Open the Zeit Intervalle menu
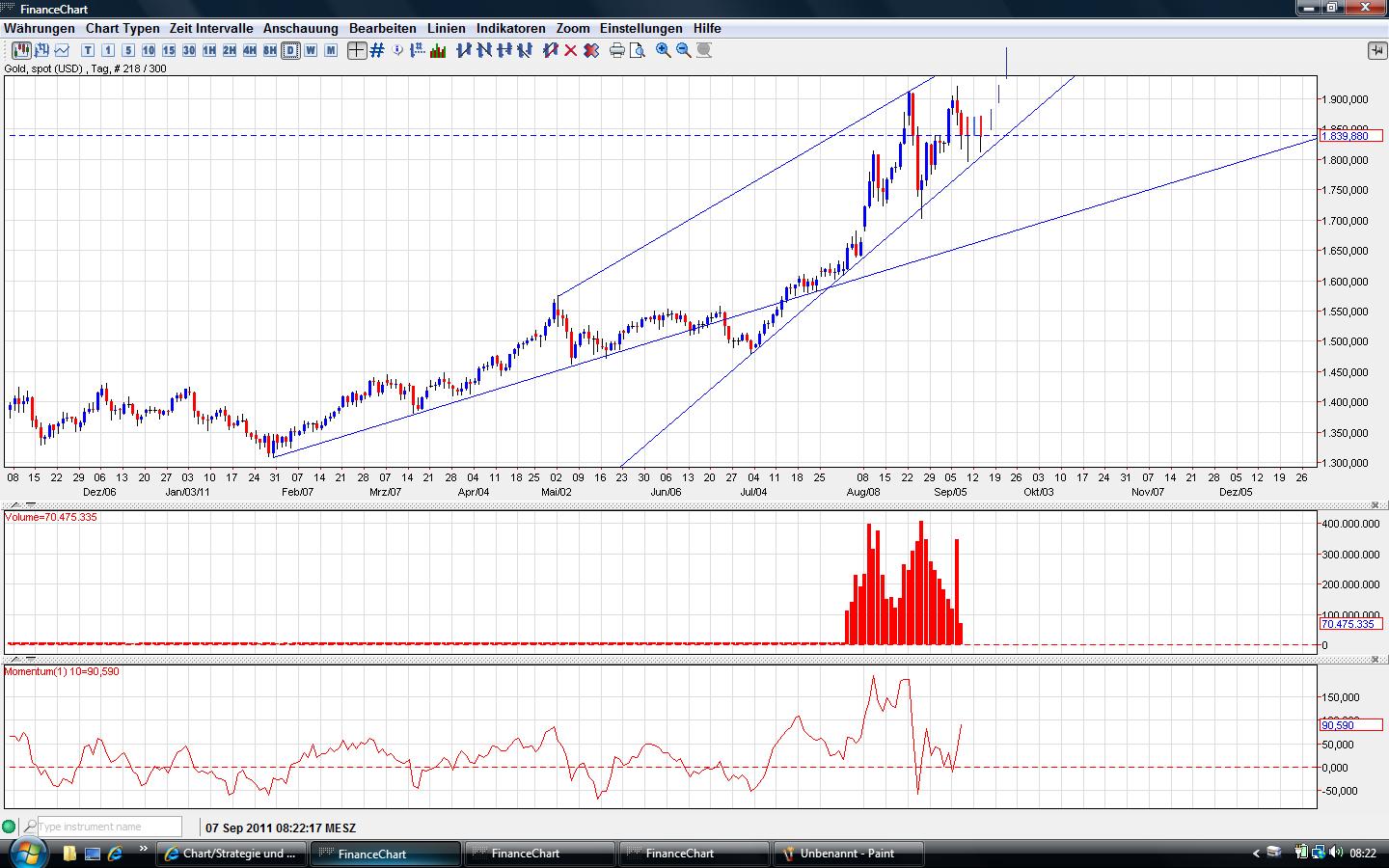 pos(211,28)
